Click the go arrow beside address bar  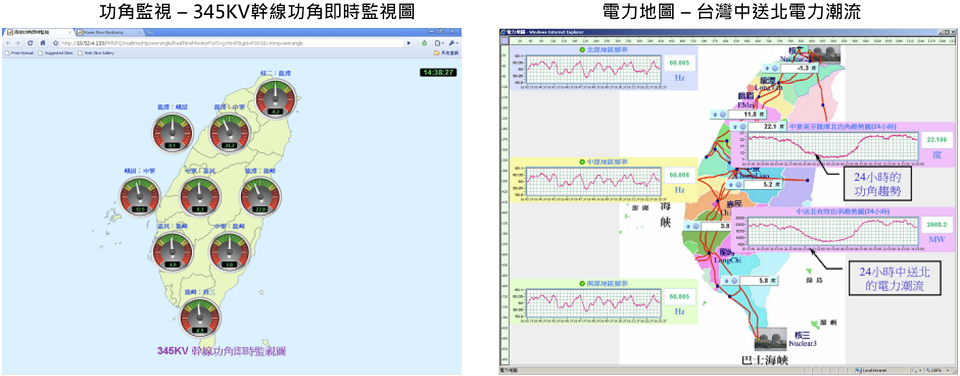click(408, 43)
